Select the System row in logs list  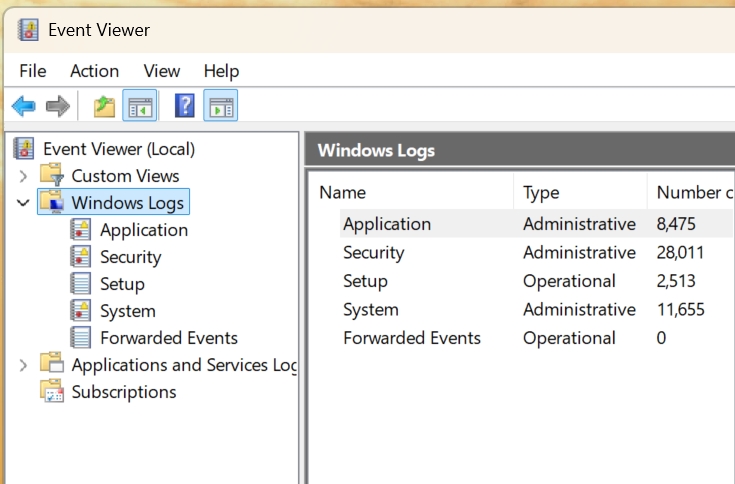(371, 310)
